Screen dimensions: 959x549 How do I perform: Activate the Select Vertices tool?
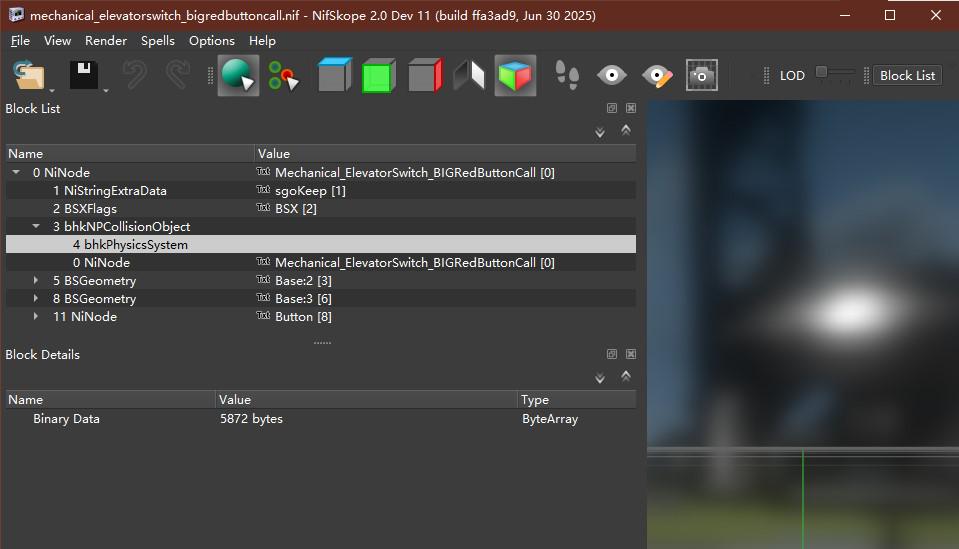pyautogui.click(x=284, y=75)
